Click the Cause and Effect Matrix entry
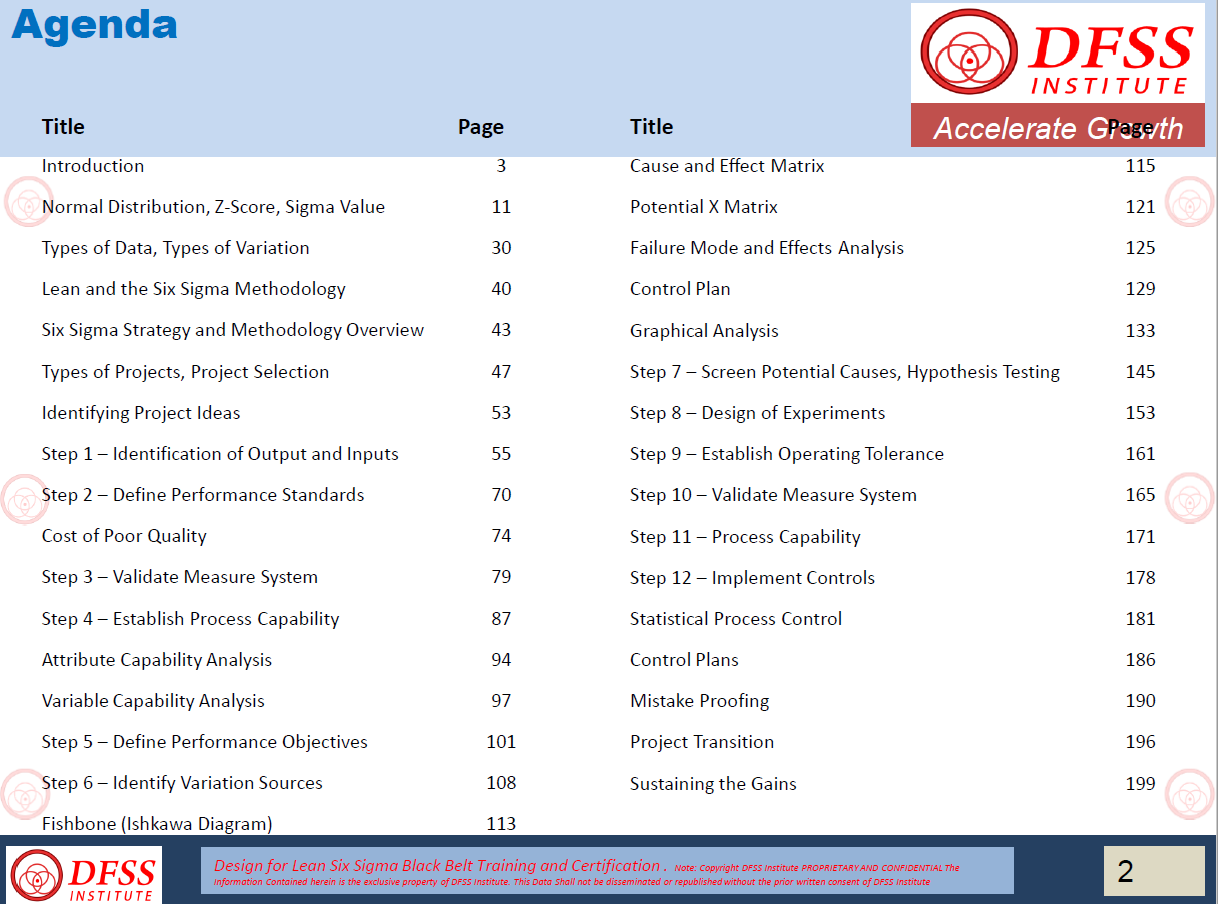 (x=727, y=166)
